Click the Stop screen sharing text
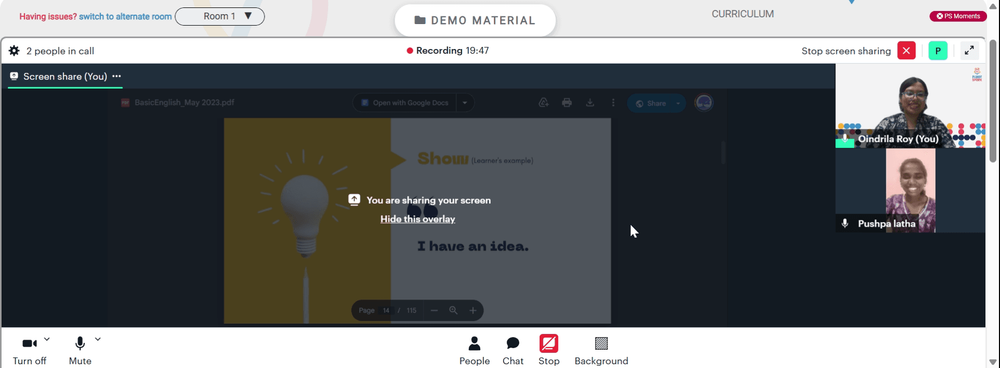 [846, 51]
